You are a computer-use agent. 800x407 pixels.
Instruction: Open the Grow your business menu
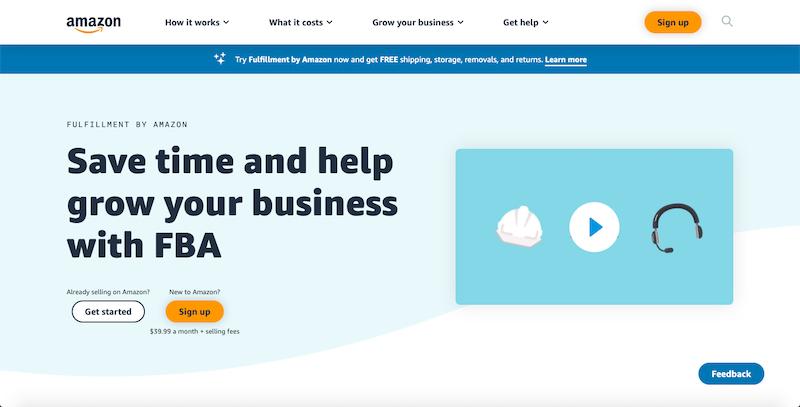(x=418, y=22)
